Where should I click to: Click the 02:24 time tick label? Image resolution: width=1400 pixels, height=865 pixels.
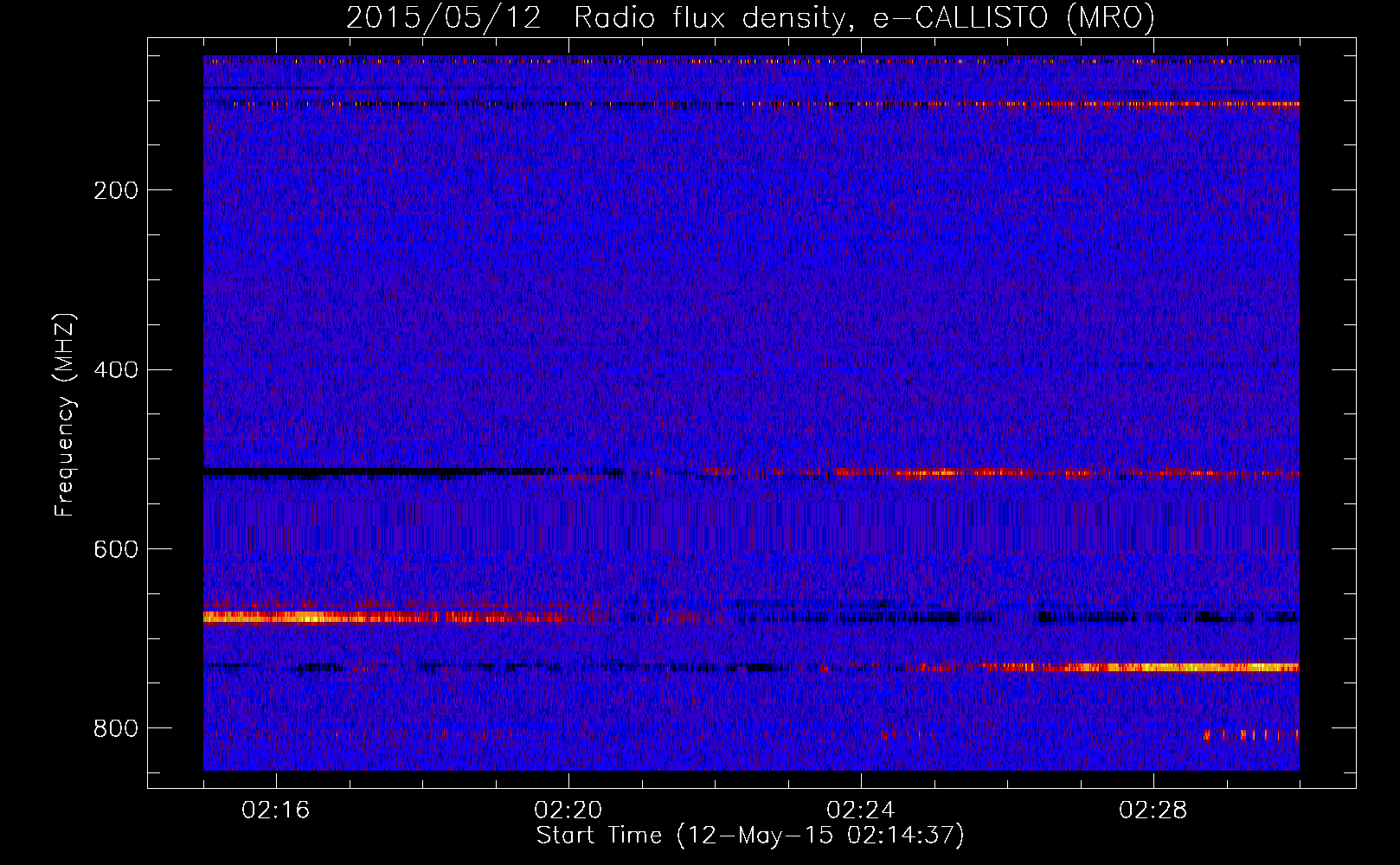pyautogui.click(x=861, y=811)
